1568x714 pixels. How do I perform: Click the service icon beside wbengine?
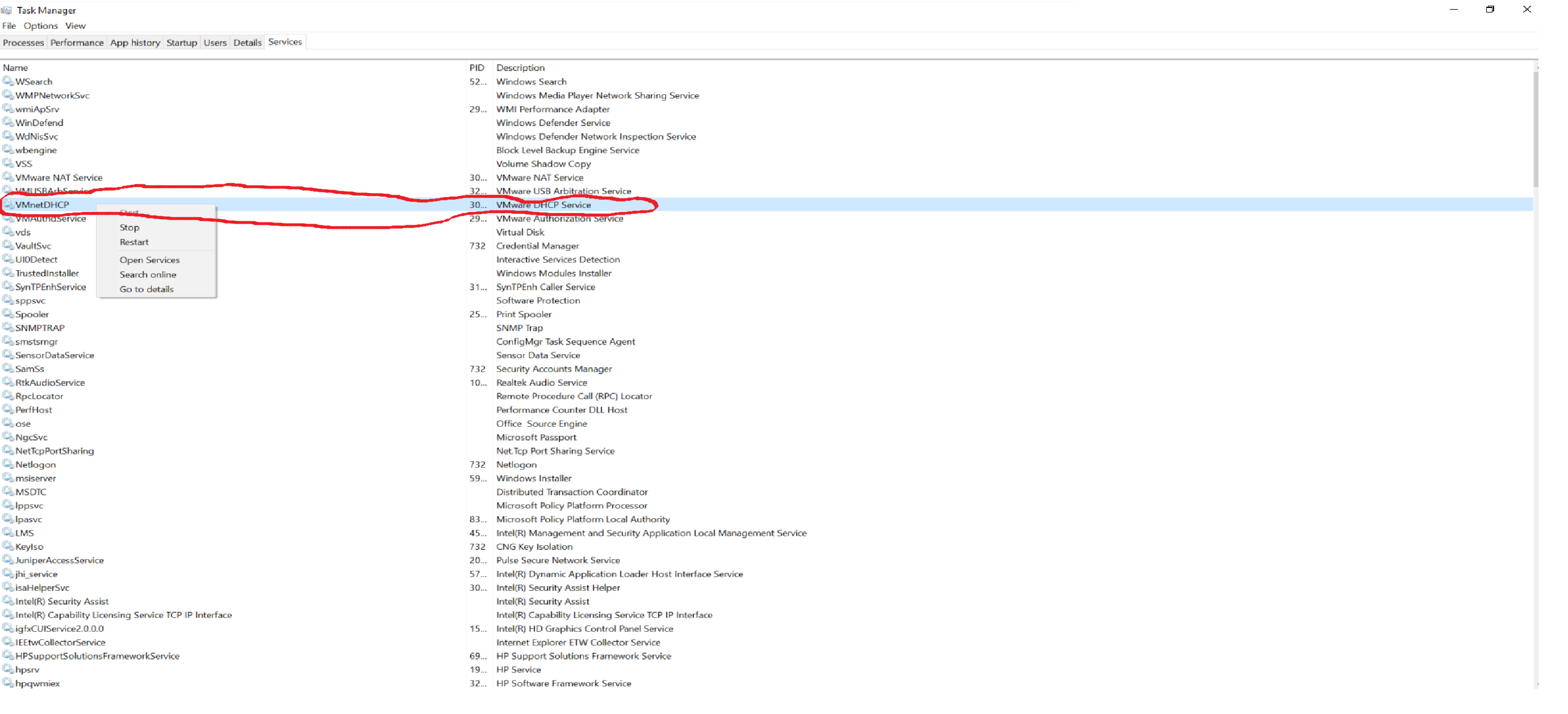(x=8, y=150)
